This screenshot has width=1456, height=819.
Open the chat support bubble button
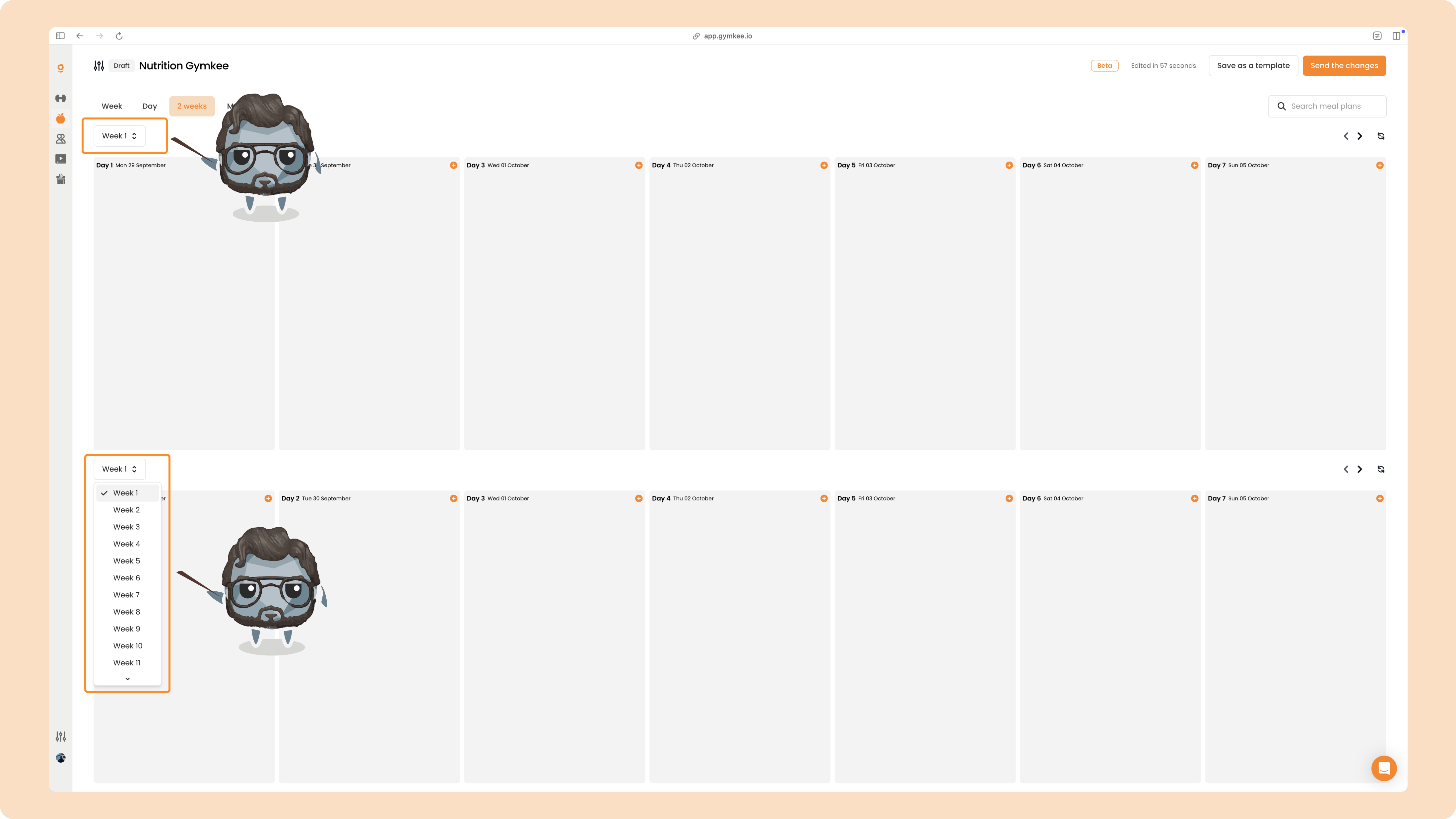click(x=1384, y=768)
